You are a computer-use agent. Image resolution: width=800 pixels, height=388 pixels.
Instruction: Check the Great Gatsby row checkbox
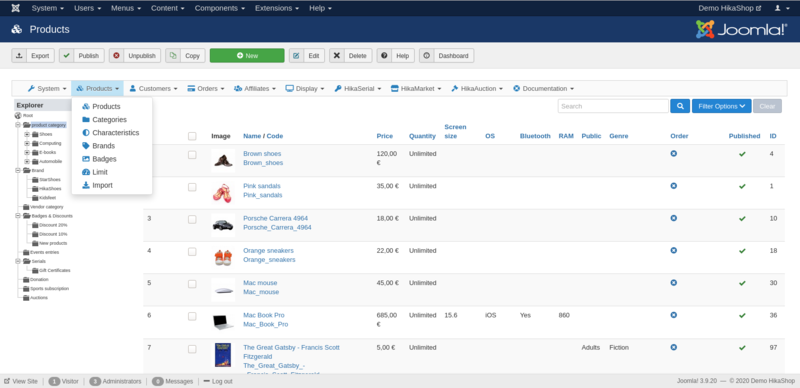[192, 349]
